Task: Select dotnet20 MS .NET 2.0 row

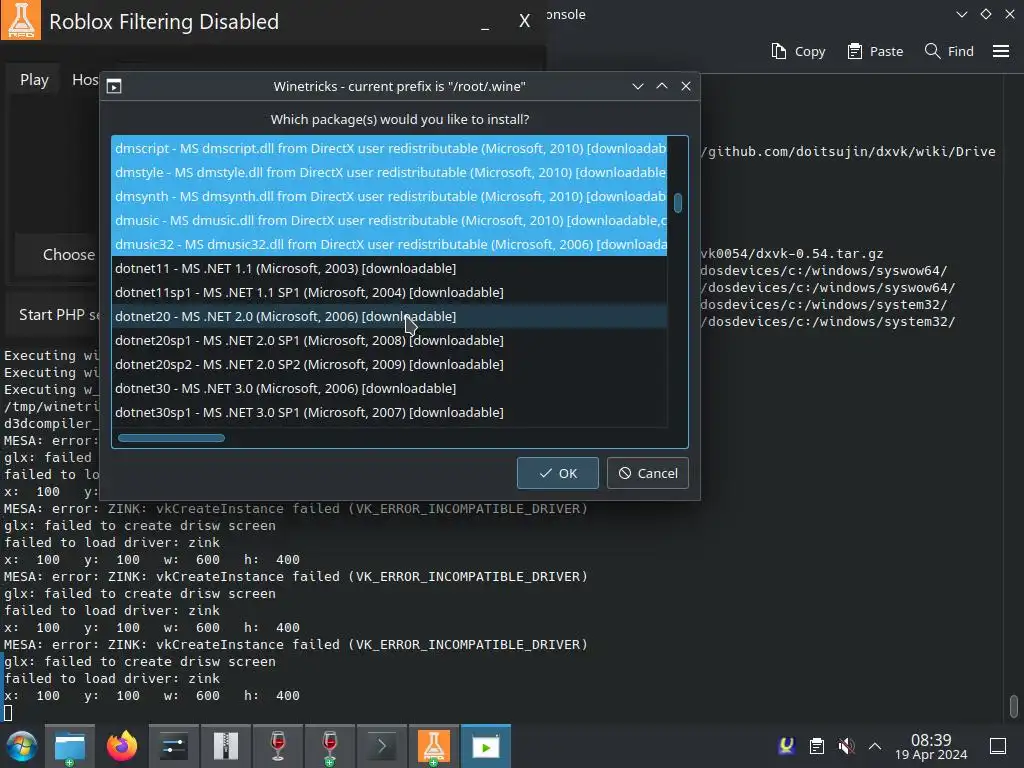Action: [390, 316]
